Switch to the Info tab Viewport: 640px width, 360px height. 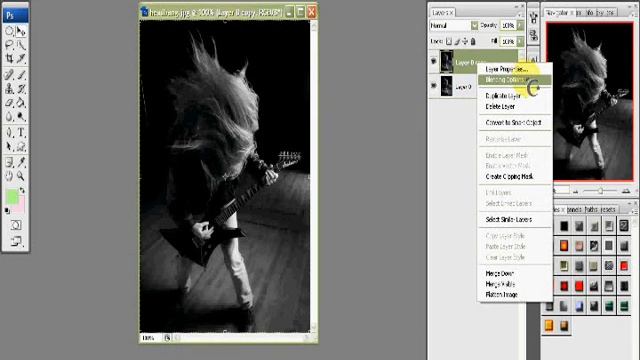[589, 13]
